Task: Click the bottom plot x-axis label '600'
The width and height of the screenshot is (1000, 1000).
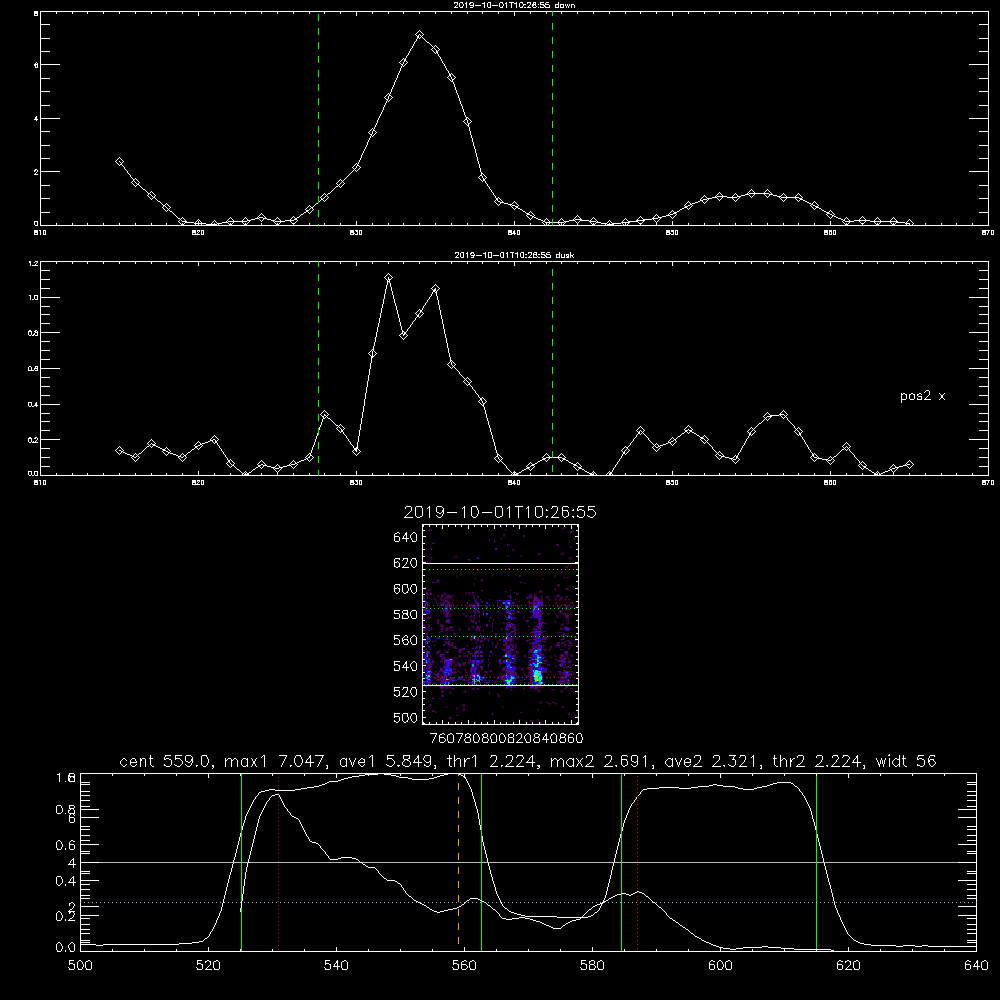Action: tap(721, 966)
